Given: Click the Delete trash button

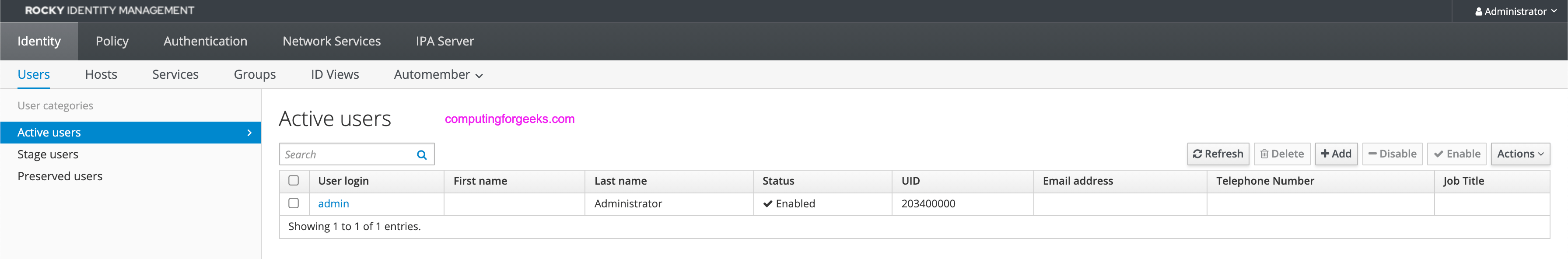Looking at the screenshot, I should (1282, 154).
